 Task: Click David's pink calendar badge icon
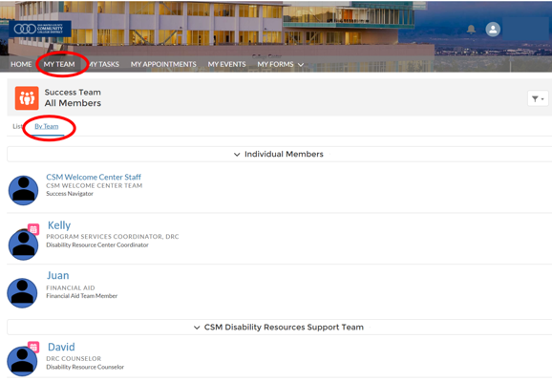coord(33,347)
